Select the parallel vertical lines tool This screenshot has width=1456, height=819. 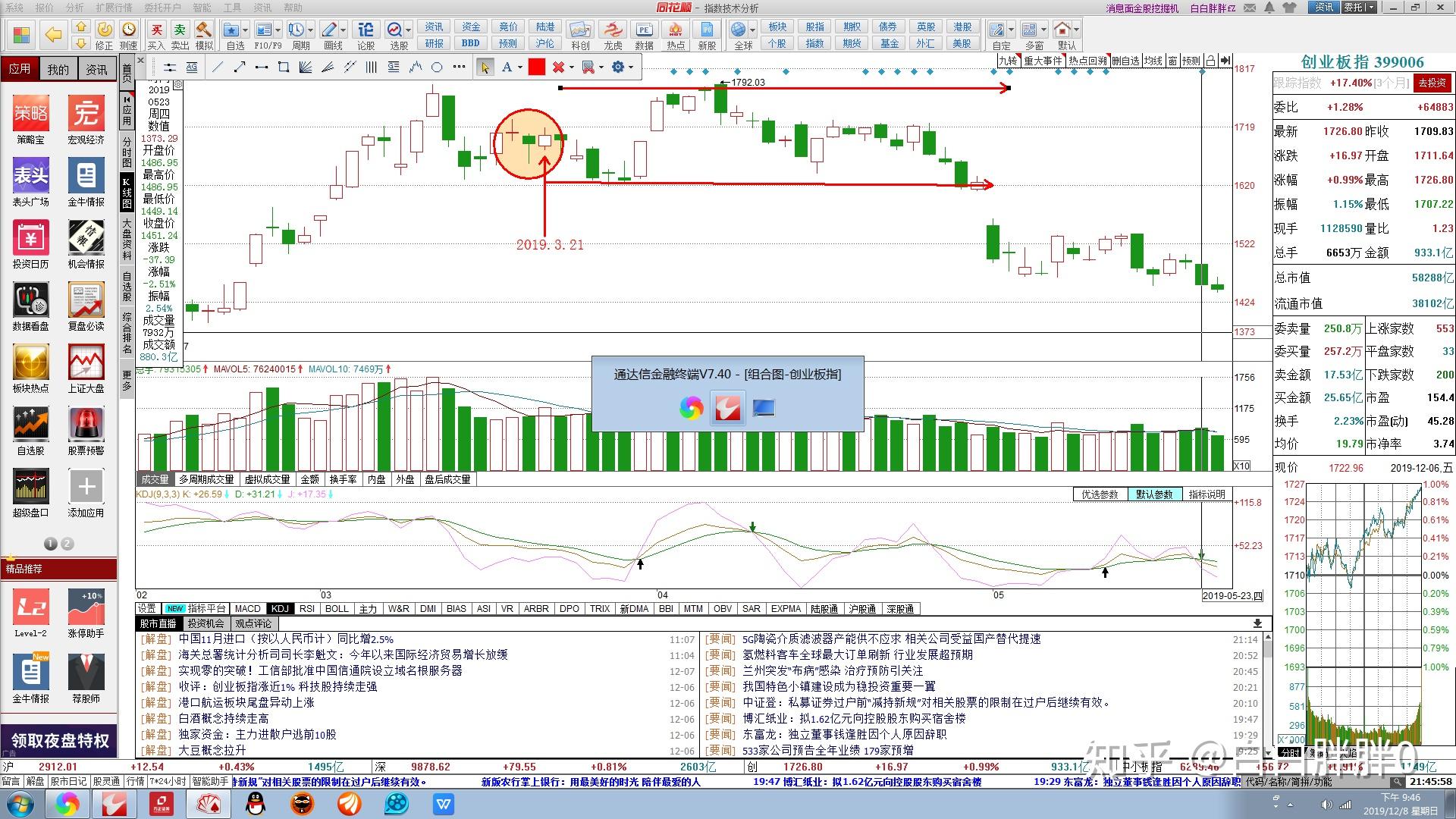coord(372,67)
